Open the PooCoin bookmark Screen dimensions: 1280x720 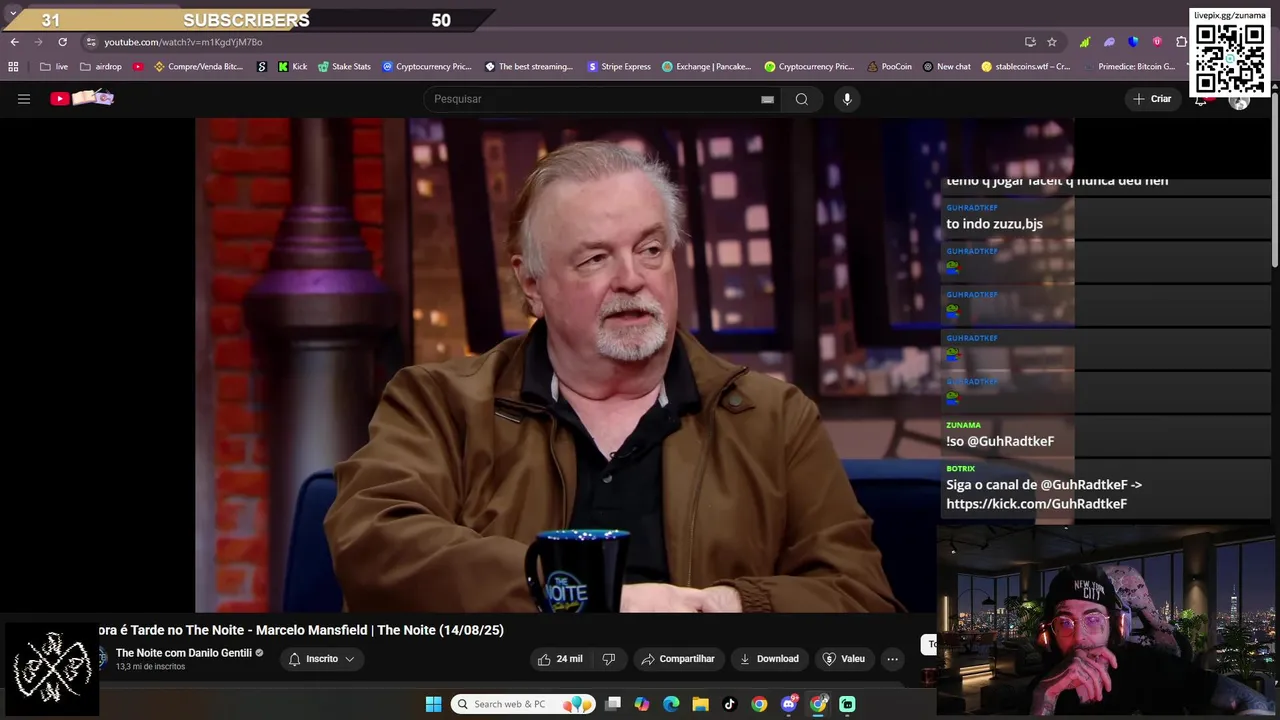889,67
